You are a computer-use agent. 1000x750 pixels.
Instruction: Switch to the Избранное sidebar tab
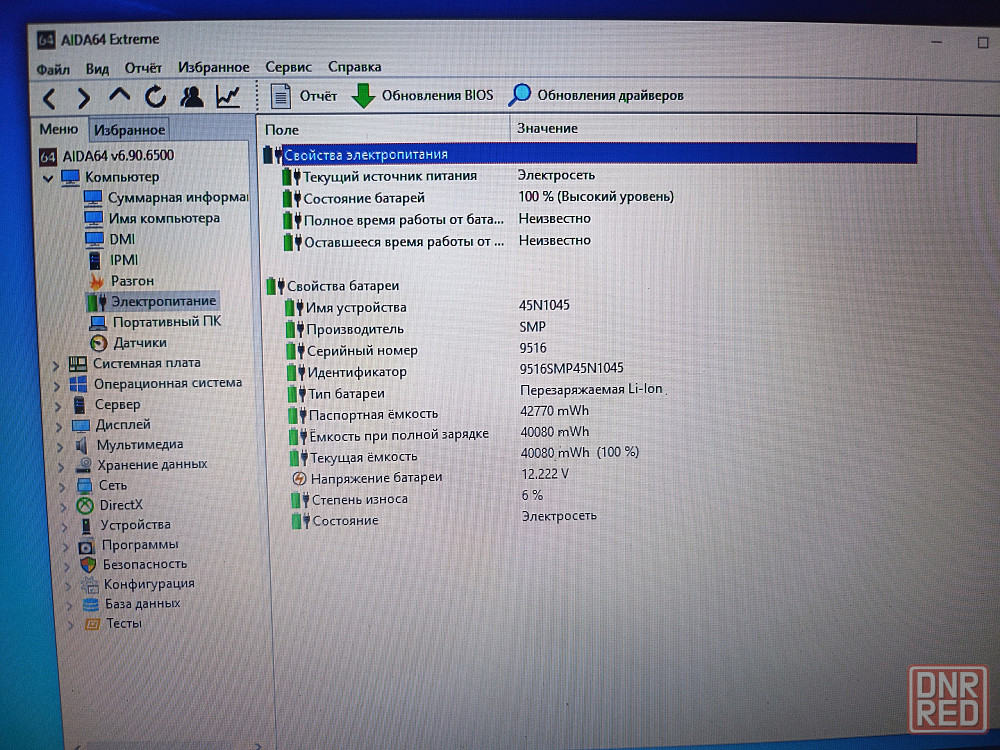[129, 130]
